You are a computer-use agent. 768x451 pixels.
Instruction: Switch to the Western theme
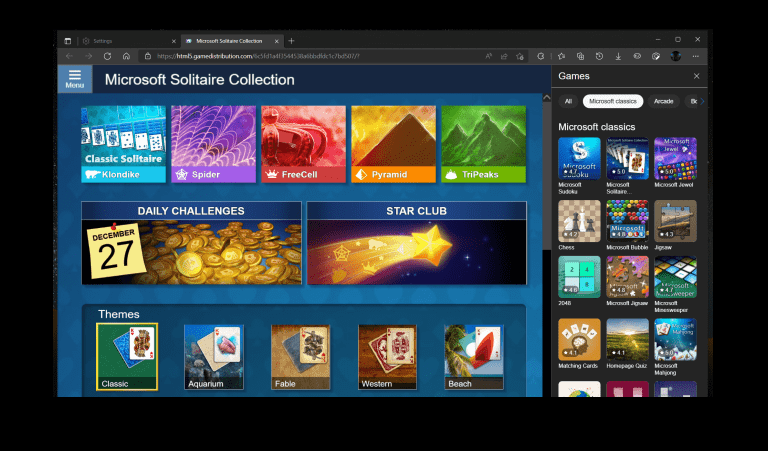coord(387,356)
